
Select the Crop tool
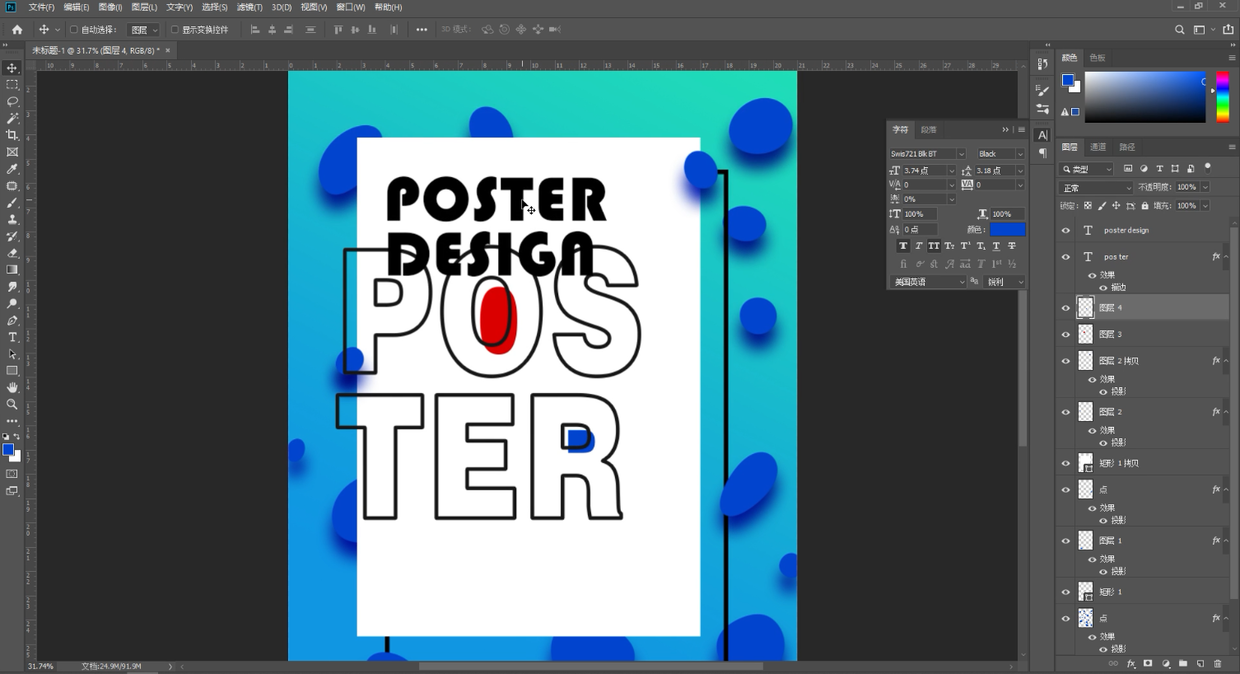coord(12,135)
